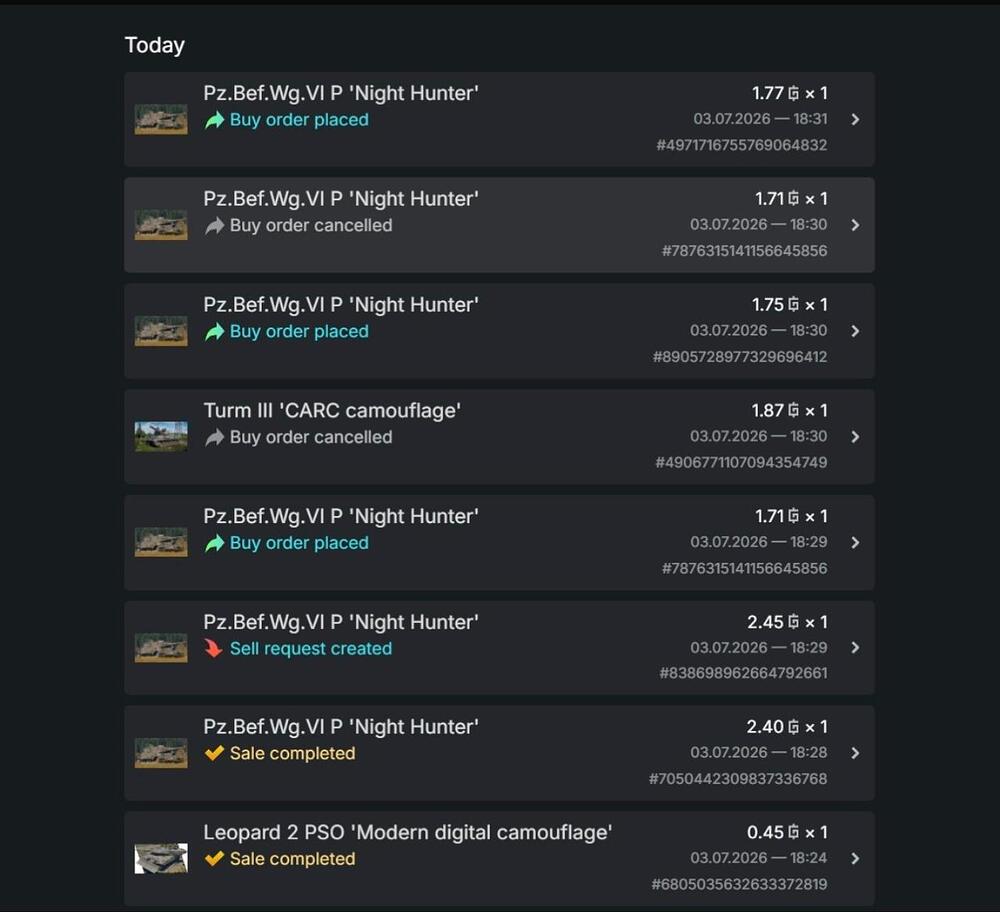Open Leopard 2 PSO camouflage thumbnail
Viewport: 1000px width, 912px height.
(x=161, y=858)
